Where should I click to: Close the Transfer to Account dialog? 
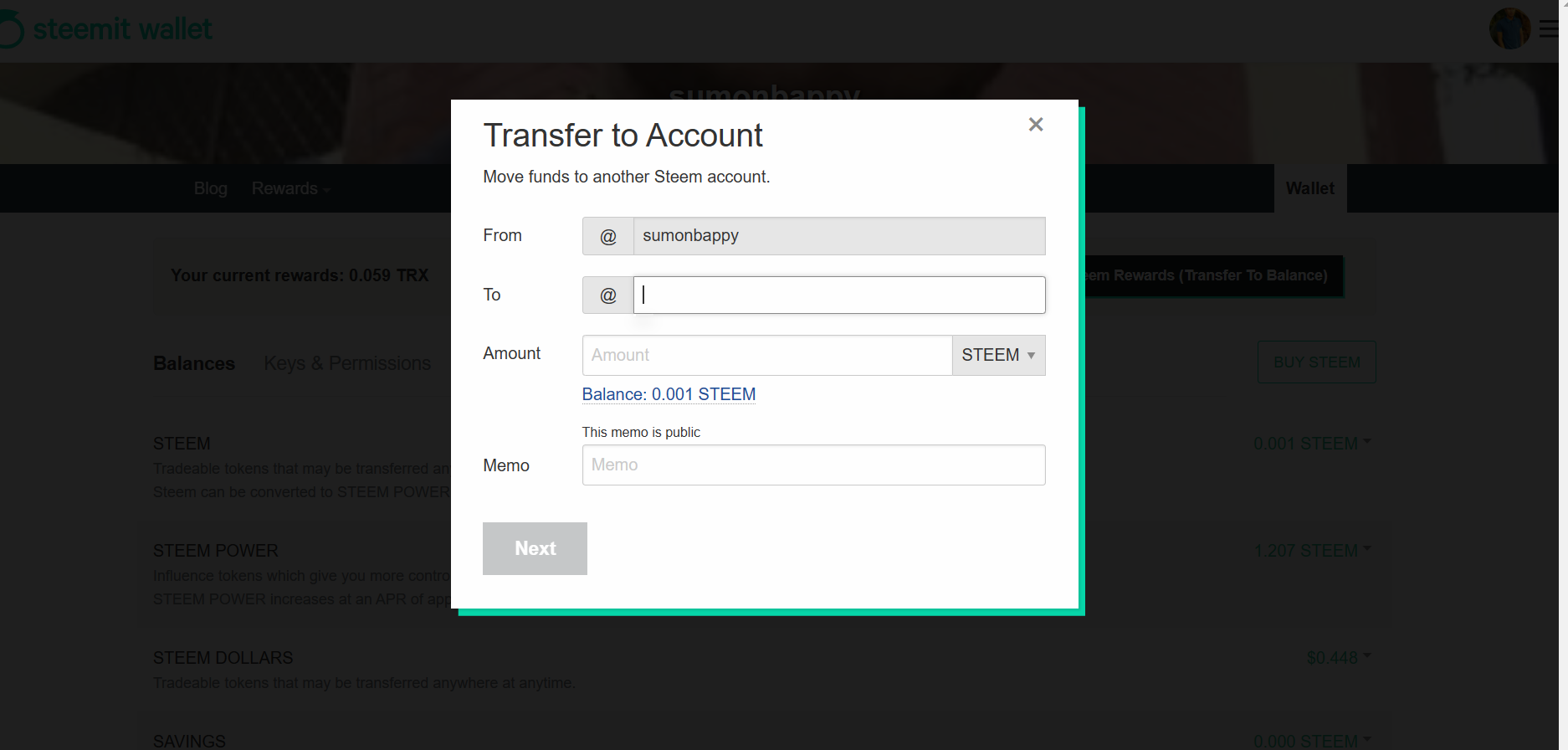pyautogui.click(x=1036, y=125)
